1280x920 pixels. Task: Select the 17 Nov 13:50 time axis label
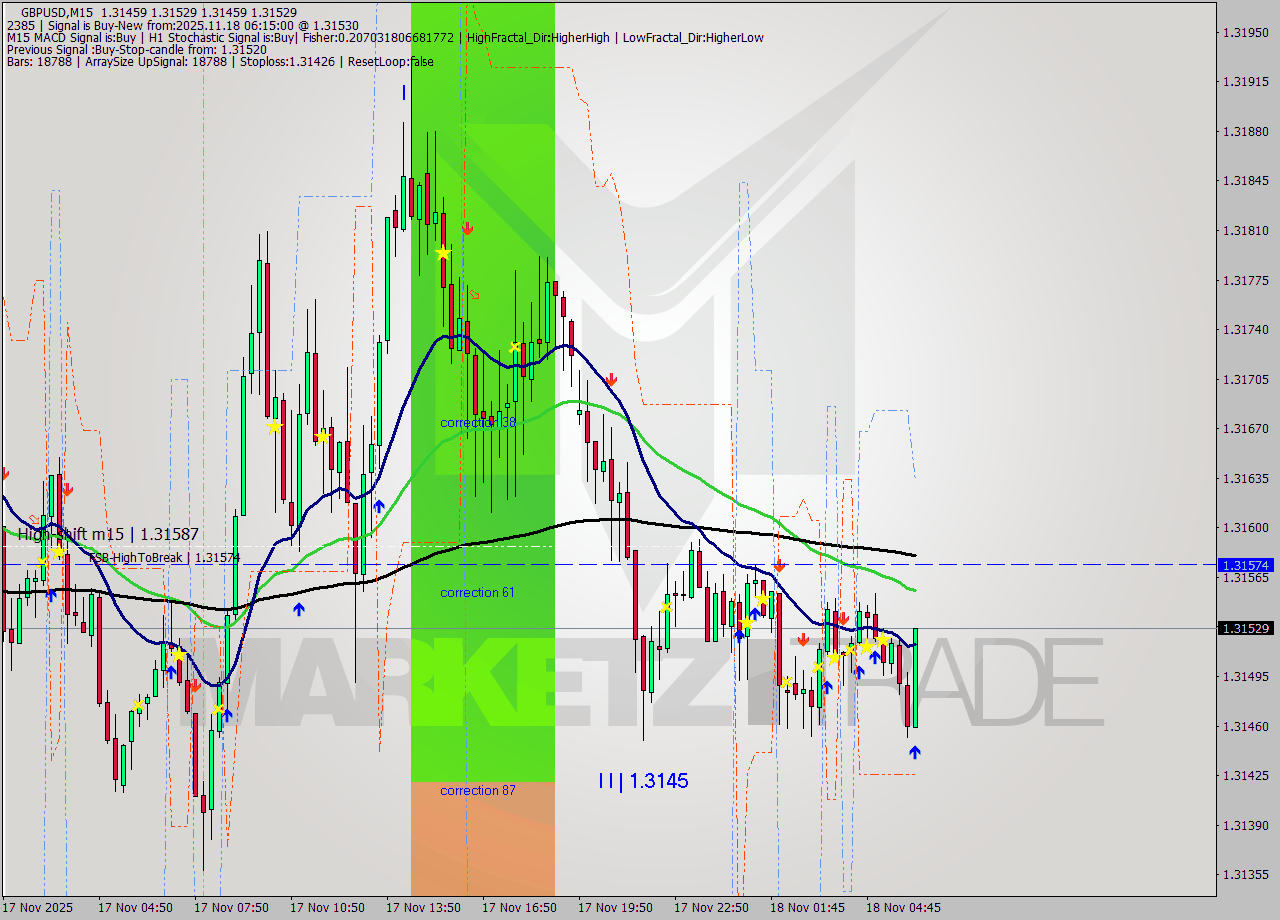tap(424, 908)
